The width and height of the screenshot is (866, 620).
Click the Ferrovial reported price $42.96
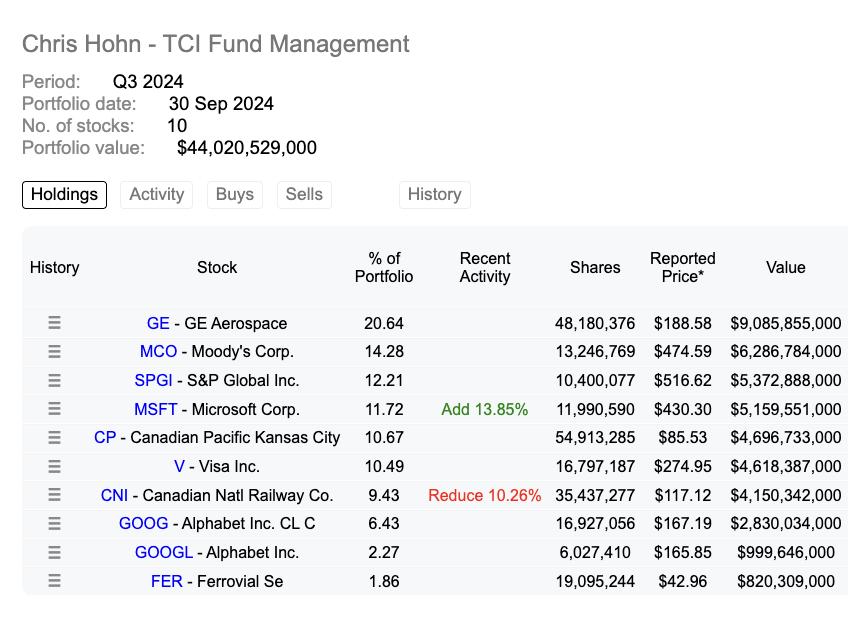[x=683, y=581]
